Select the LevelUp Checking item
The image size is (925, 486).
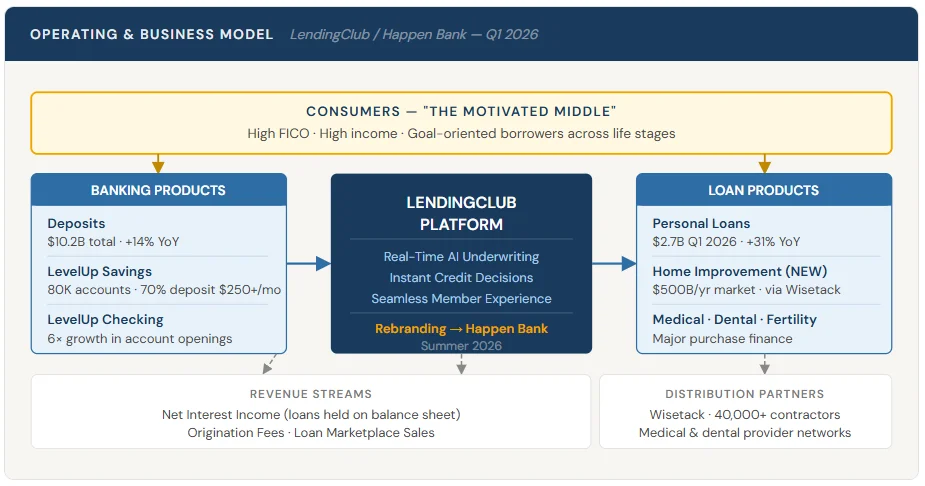(105, 320)
